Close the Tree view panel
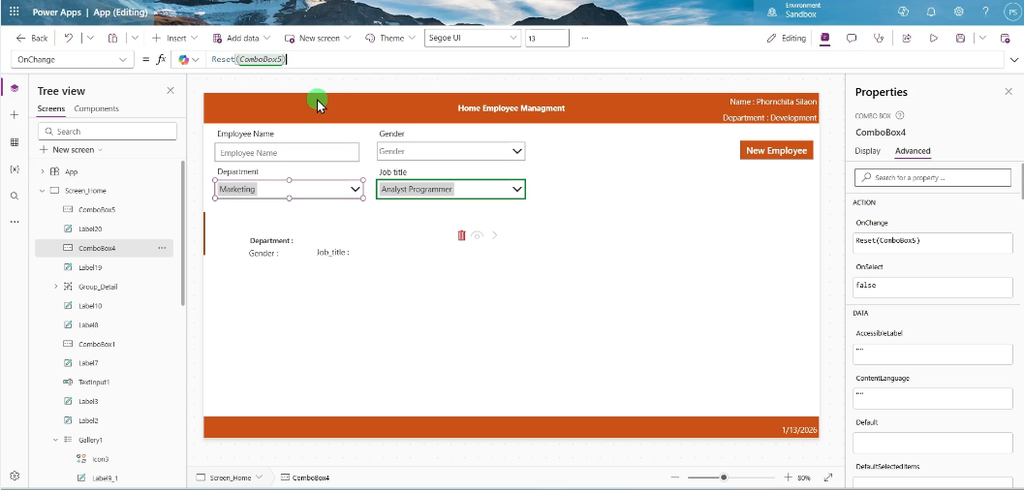The height and width of the screenshot is (490, 1024). 170,91
